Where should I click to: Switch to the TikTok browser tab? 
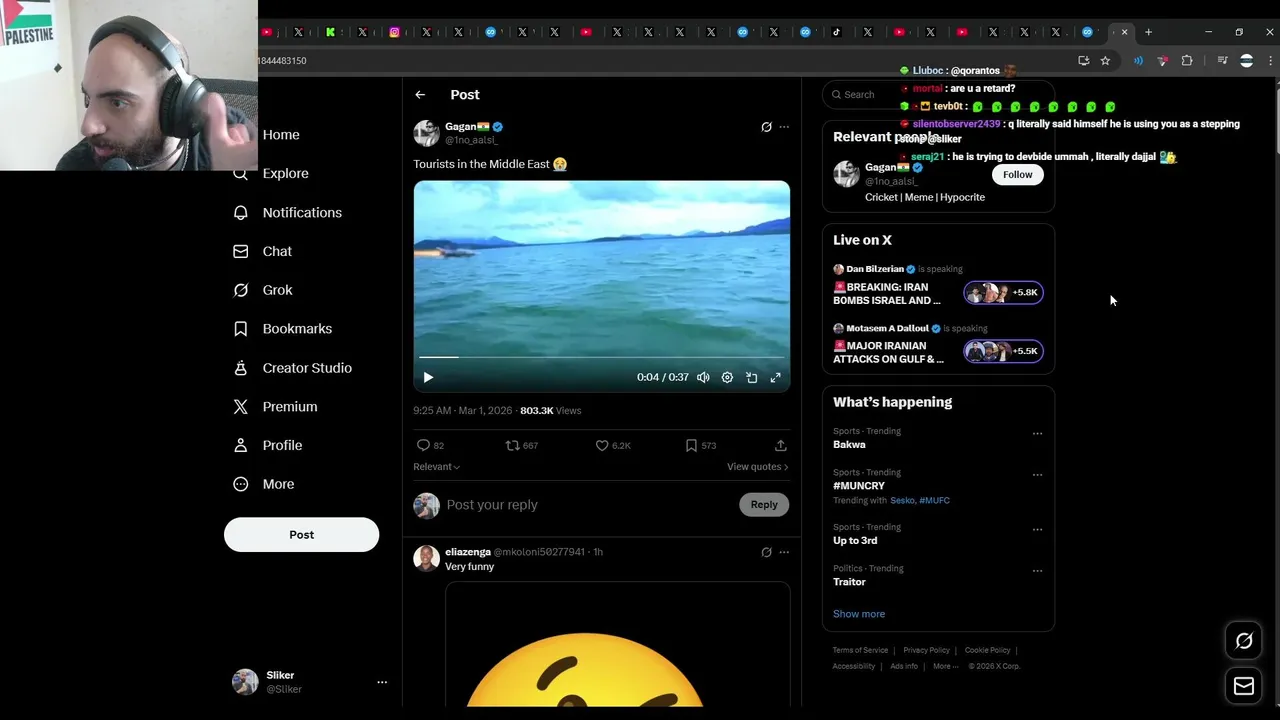837,32
